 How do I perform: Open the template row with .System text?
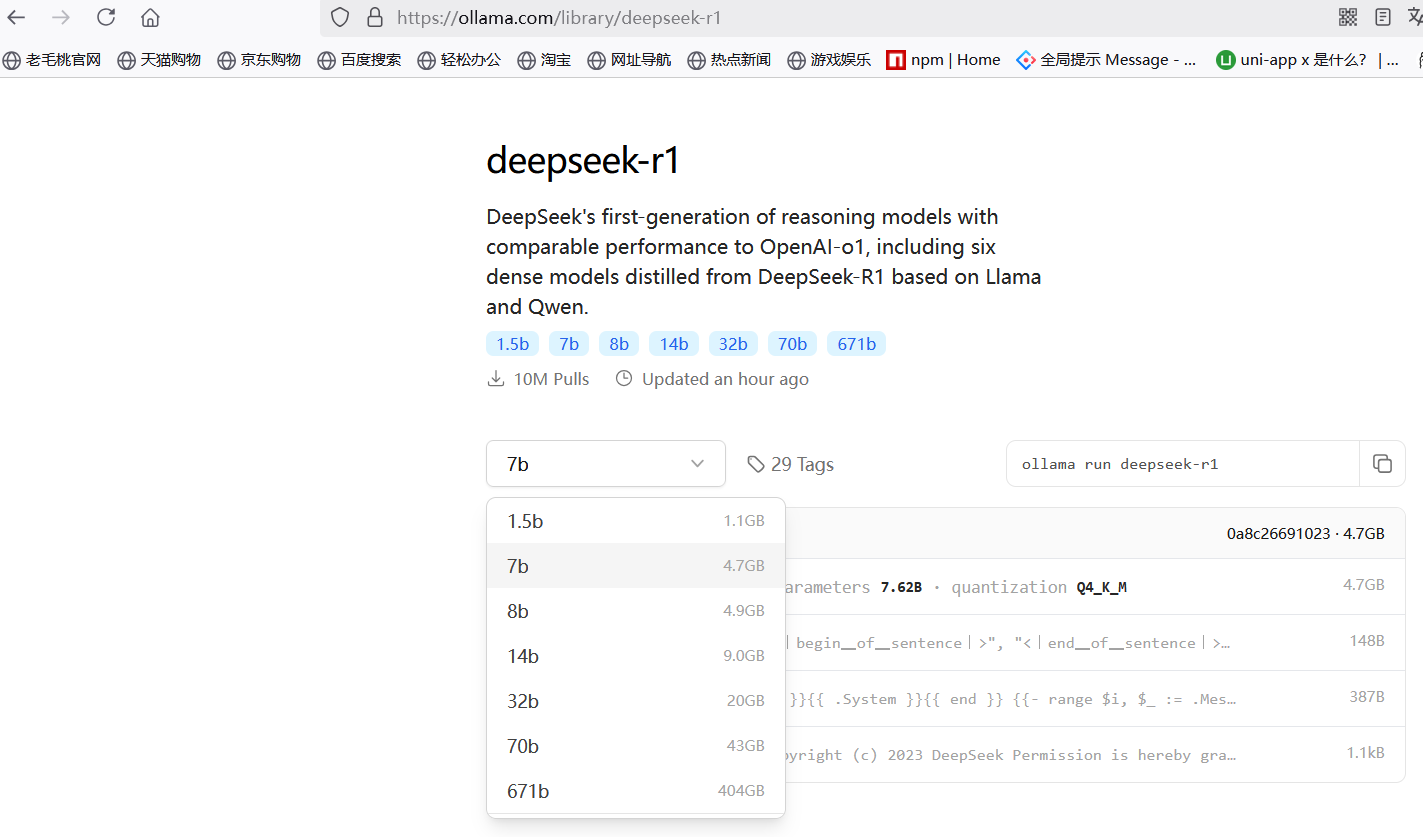tap(1095, 698)
